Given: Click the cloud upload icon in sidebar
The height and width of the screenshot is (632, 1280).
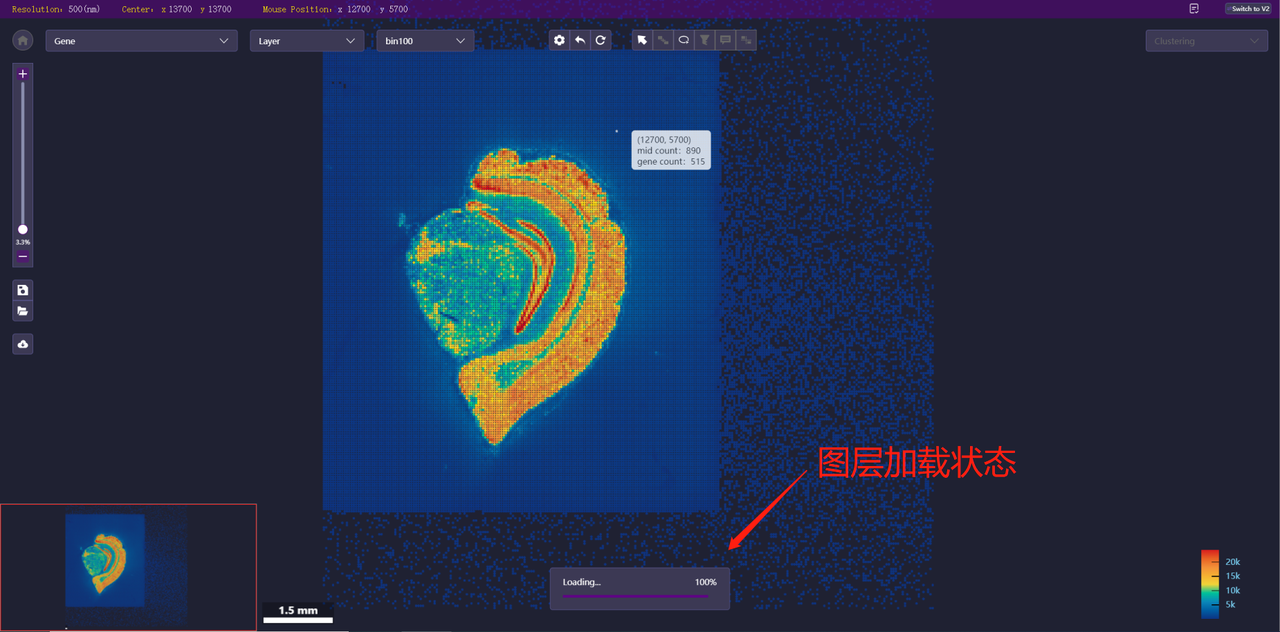Looking at the screenshot, I should 23,344.
